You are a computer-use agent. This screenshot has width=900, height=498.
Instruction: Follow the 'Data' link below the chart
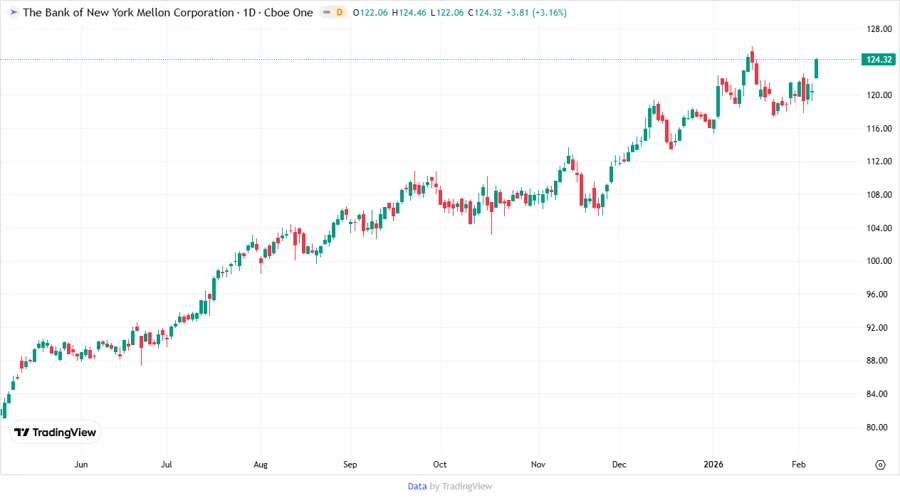417,486
